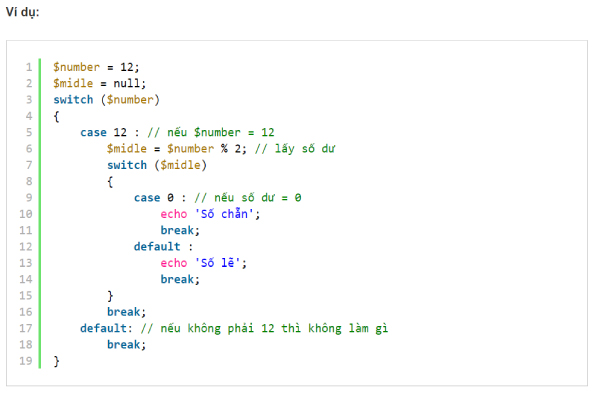Click the 'break;' on line 18
600x400 pixels.
[126, 344]
